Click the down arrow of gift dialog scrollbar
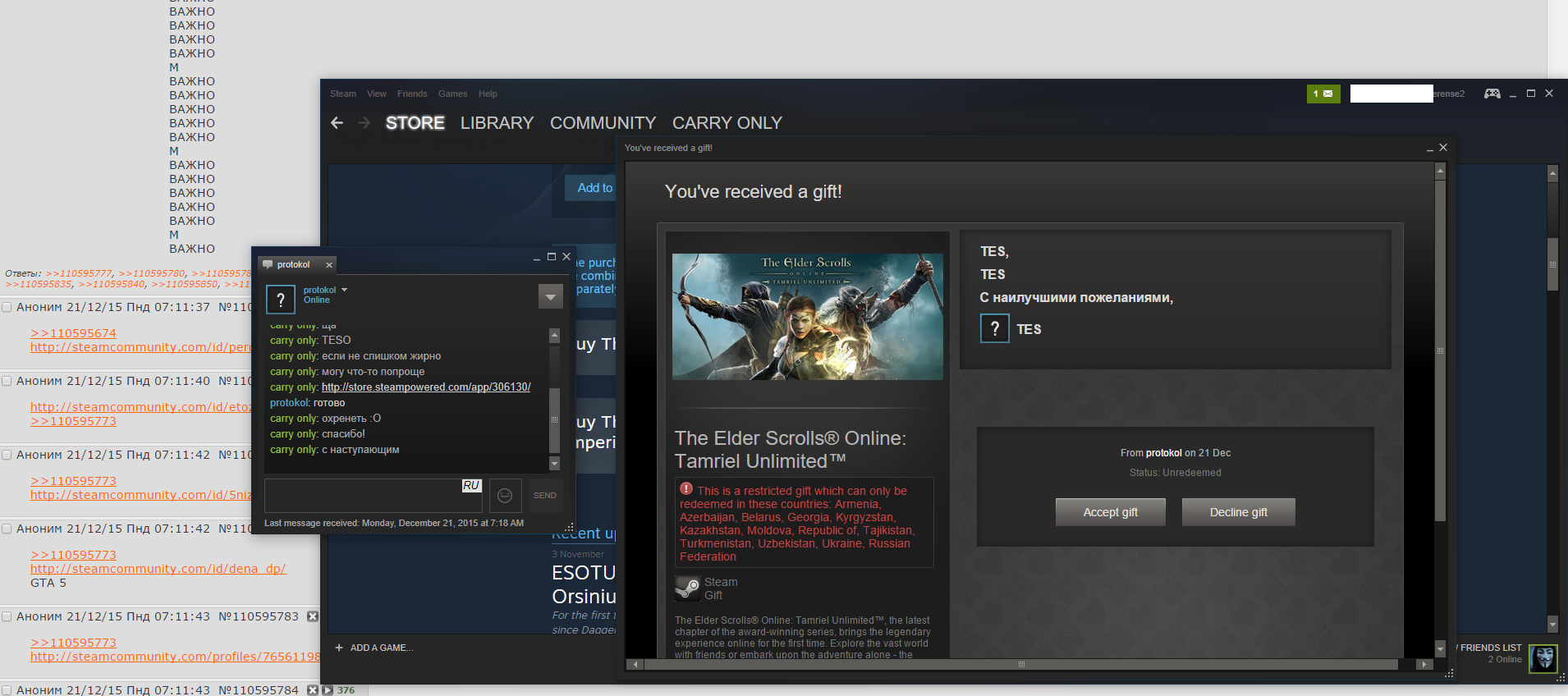Screen dimensions: 1568x696 click(1440, 648)
